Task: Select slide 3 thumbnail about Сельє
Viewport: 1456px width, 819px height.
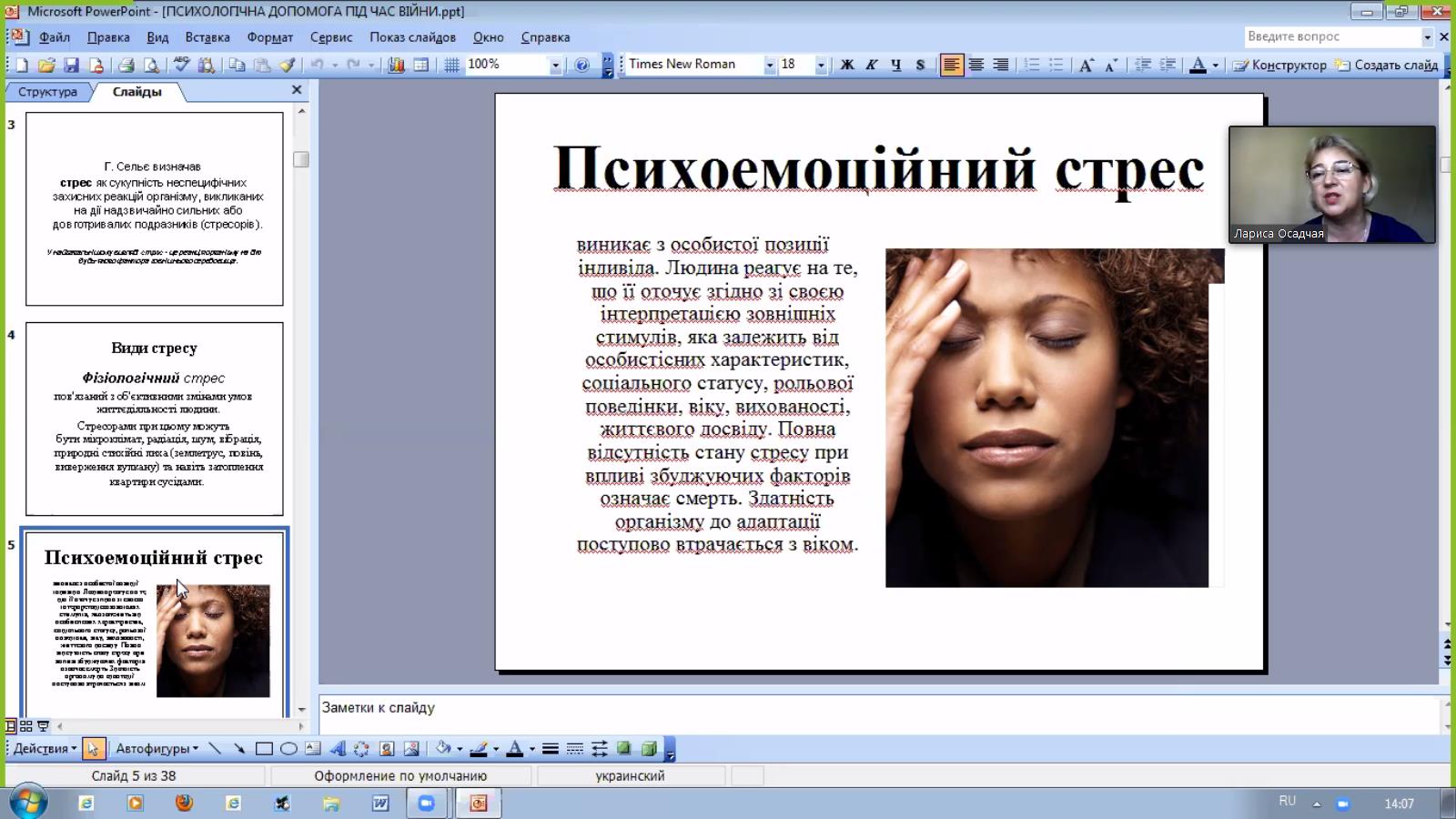Action: [x=155, y=209]
